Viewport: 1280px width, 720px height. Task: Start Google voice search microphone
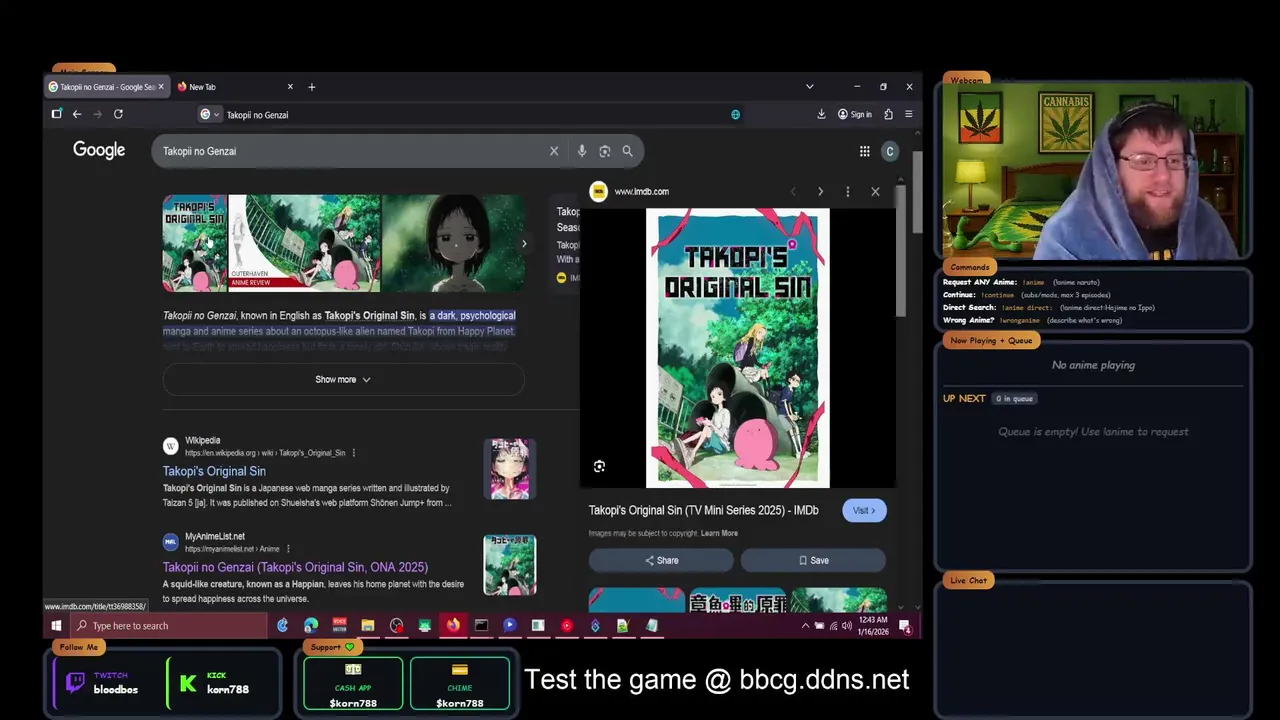(x=581, y=151)
